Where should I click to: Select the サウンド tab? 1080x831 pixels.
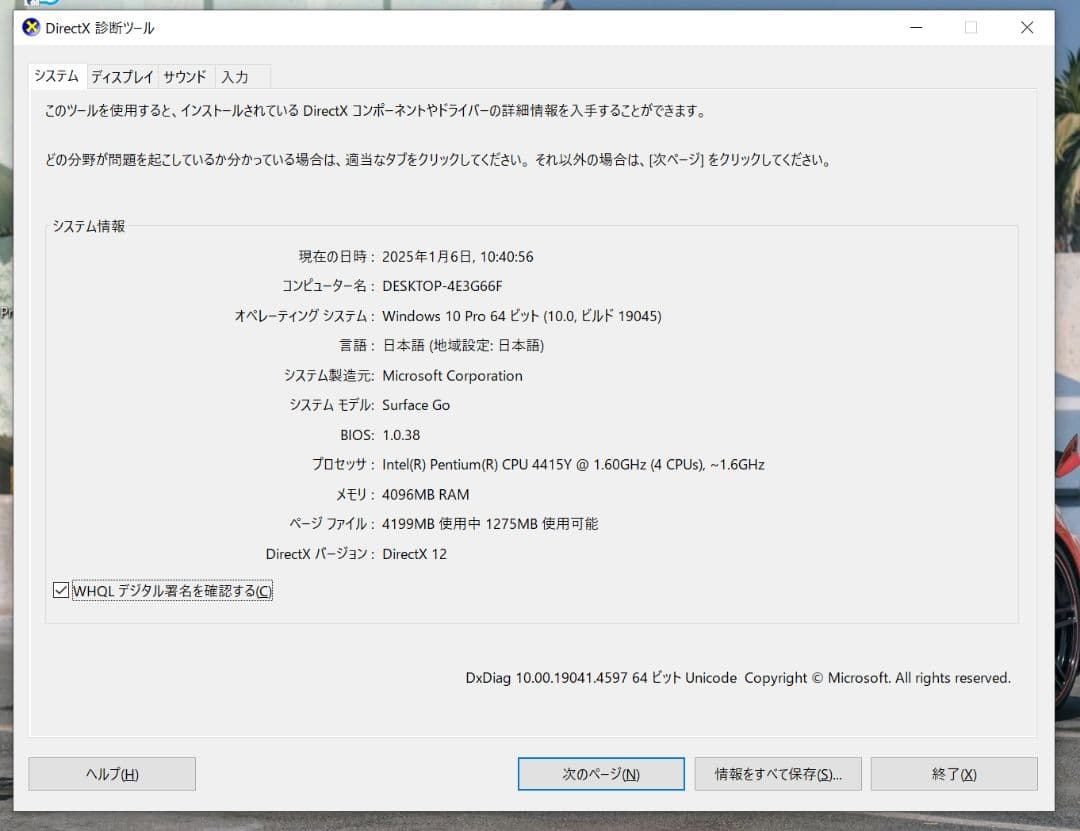185,77
